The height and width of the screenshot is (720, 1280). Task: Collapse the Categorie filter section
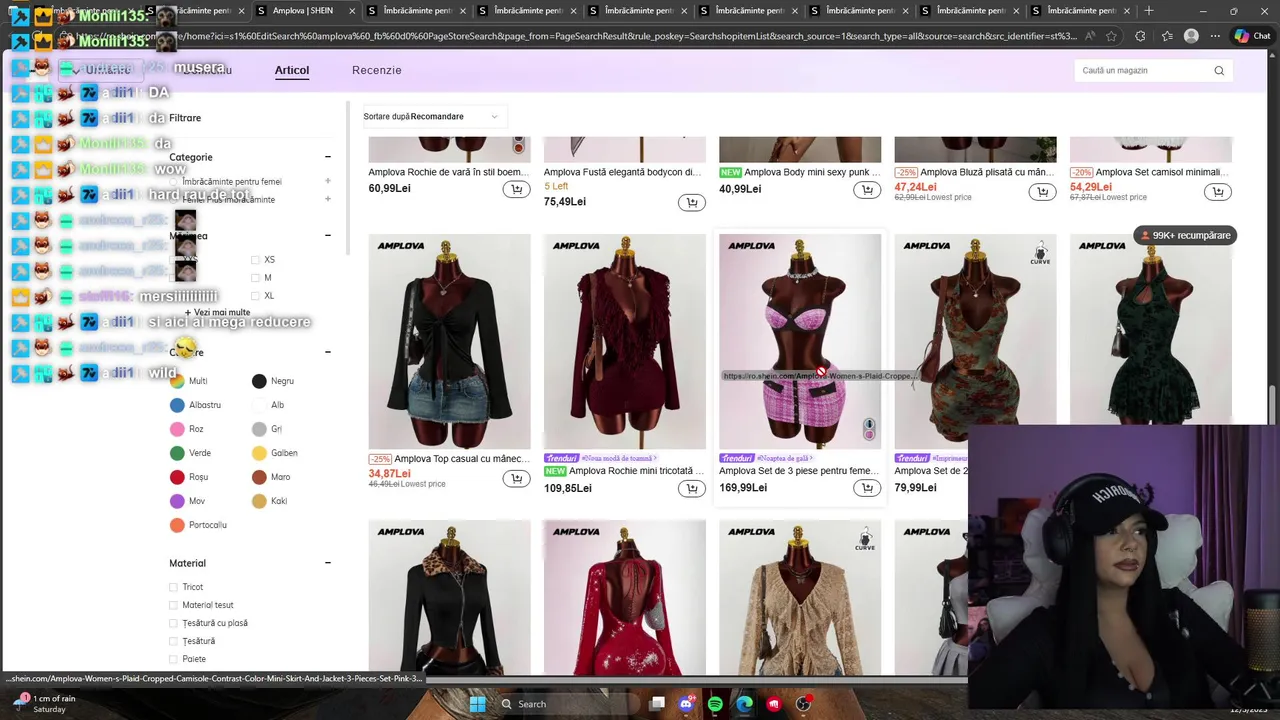pos(327,157)
